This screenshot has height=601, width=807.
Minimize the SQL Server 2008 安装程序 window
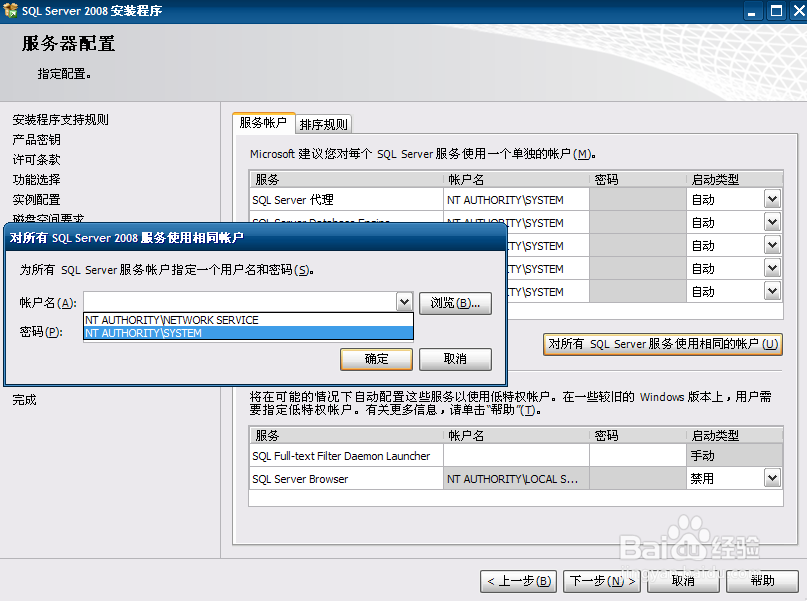pos(752,11)
